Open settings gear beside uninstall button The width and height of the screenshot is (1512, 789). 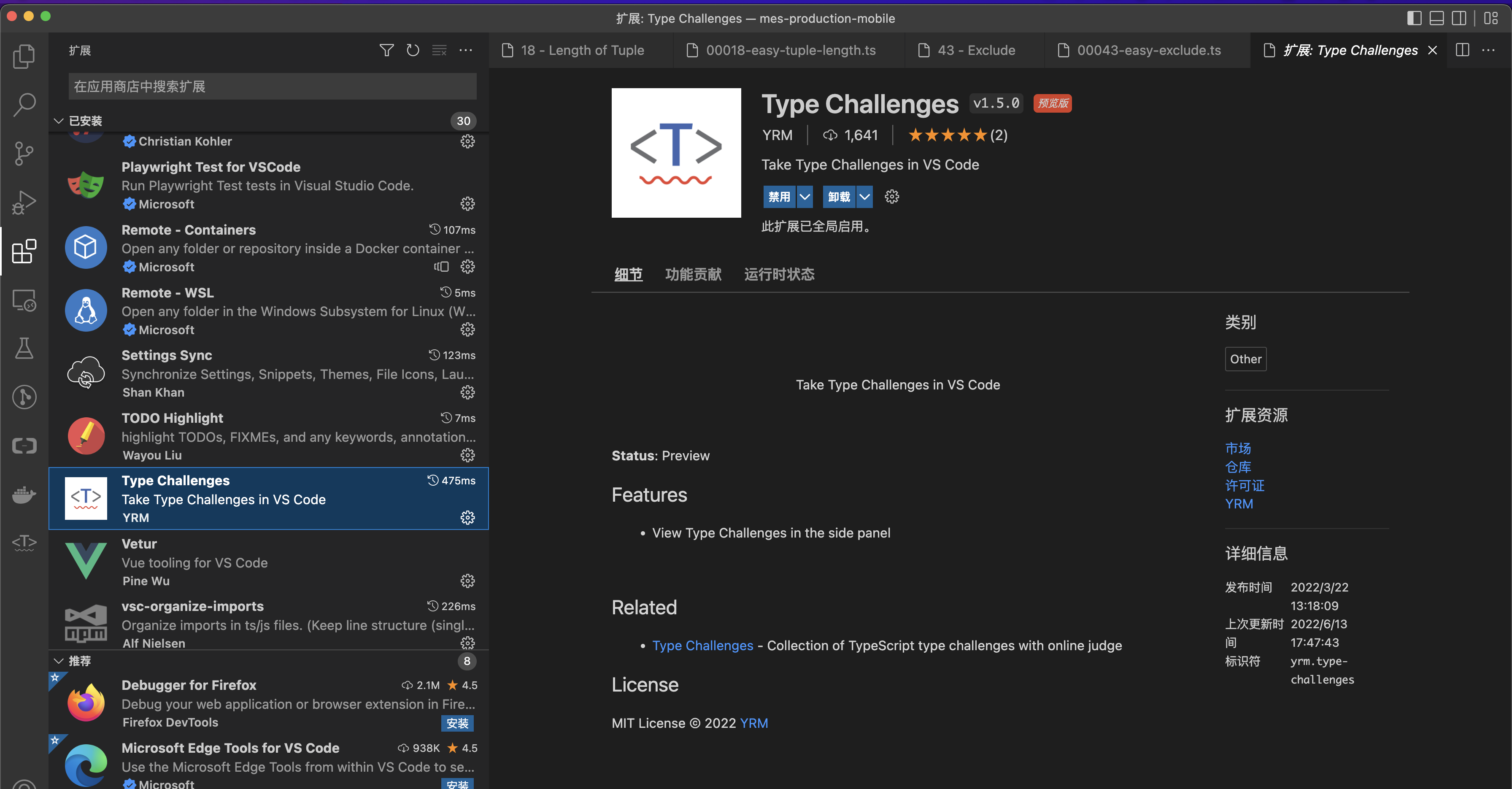pos(891,197)
